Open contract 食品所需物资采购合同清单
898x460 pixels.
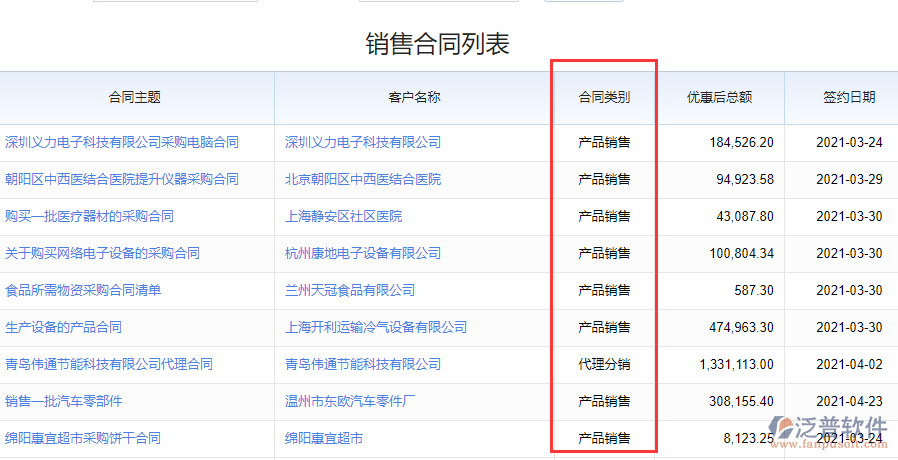83,290
